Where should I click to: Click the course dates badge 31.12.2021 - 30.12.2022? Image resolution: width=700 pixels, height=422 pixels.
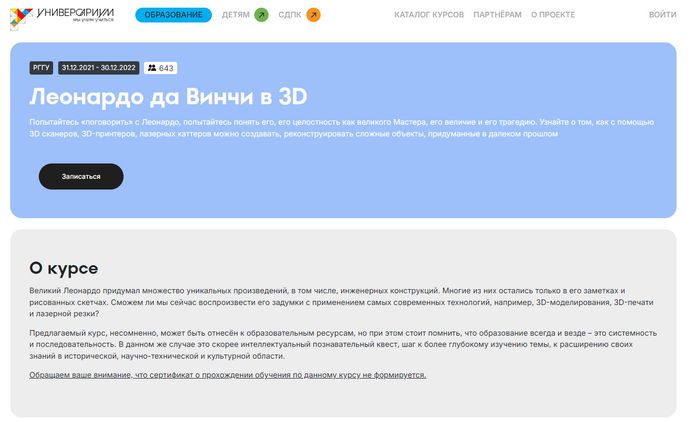99,68
